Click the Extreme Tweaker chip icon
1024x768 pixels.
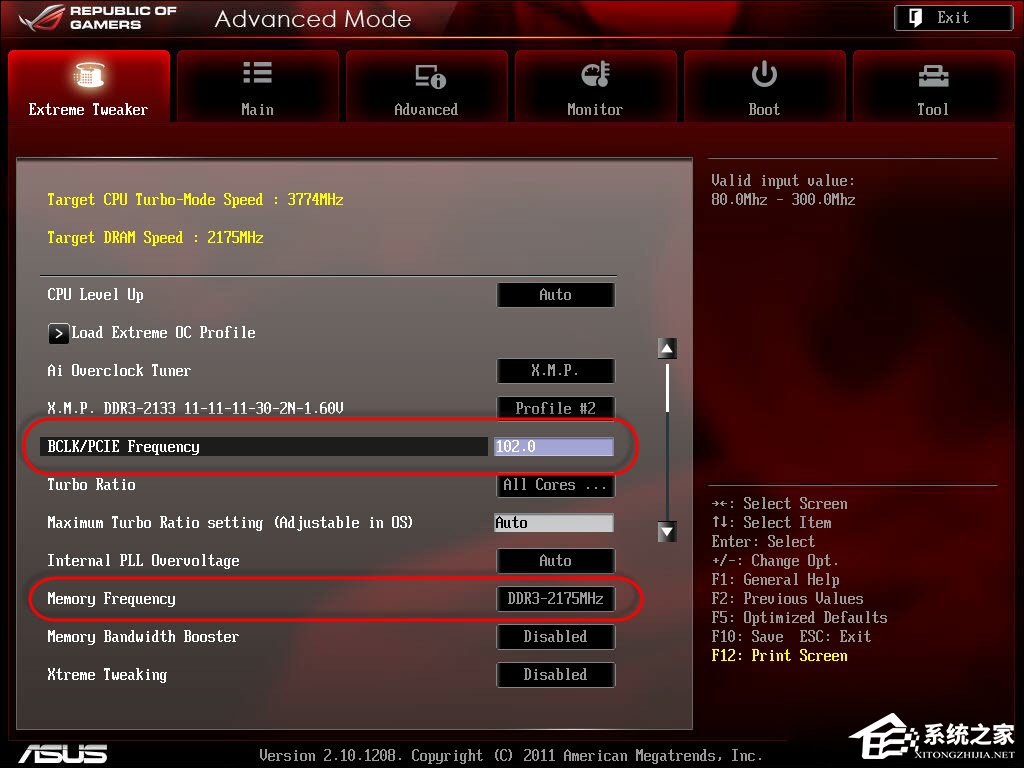89,74
